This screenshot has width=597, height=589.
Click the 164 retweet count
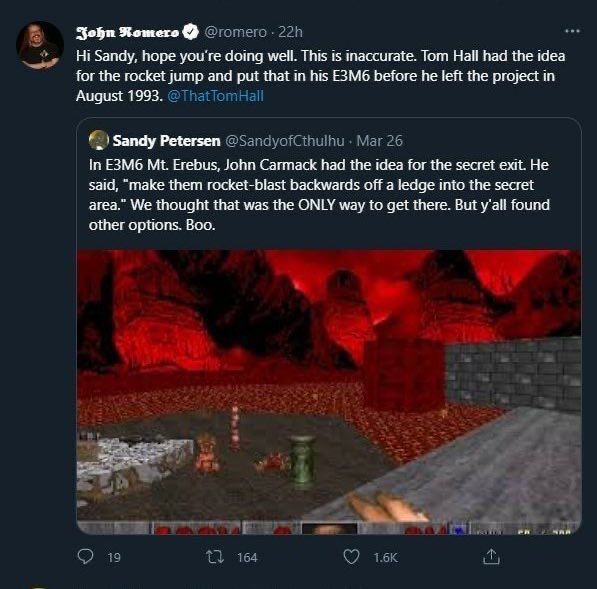247,558
